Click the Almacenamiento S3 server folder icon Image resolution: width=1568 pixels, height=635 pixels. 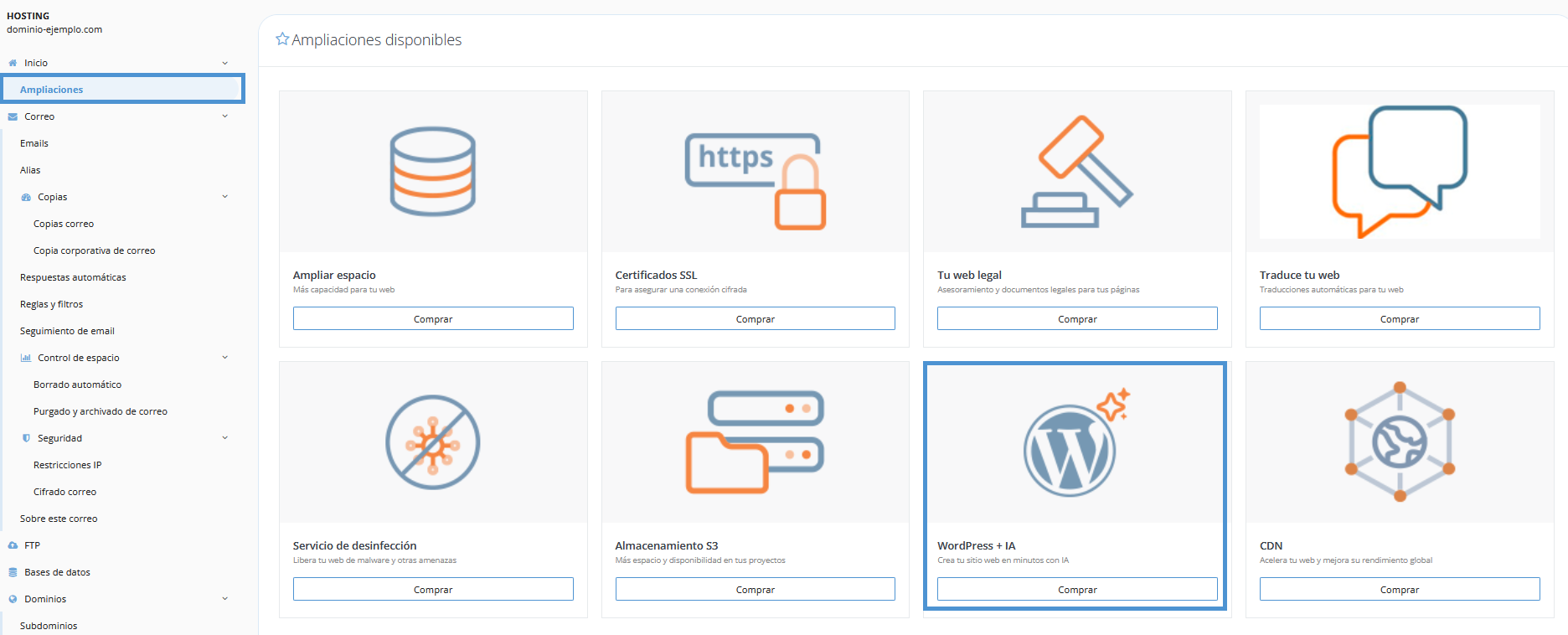755,441
